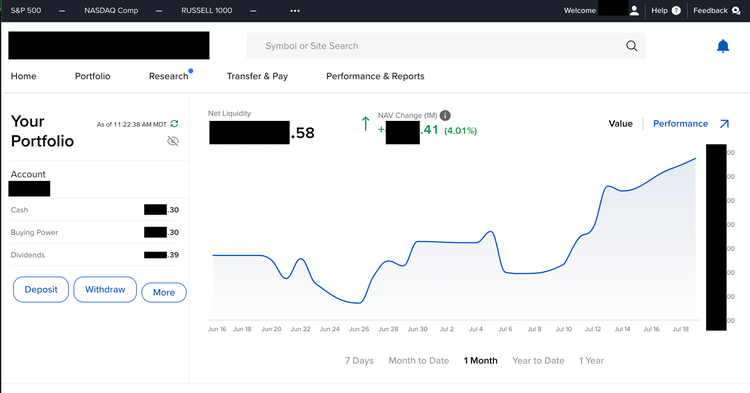Click the Buying Power row label
750x393 pixels.
coord(34,232)
